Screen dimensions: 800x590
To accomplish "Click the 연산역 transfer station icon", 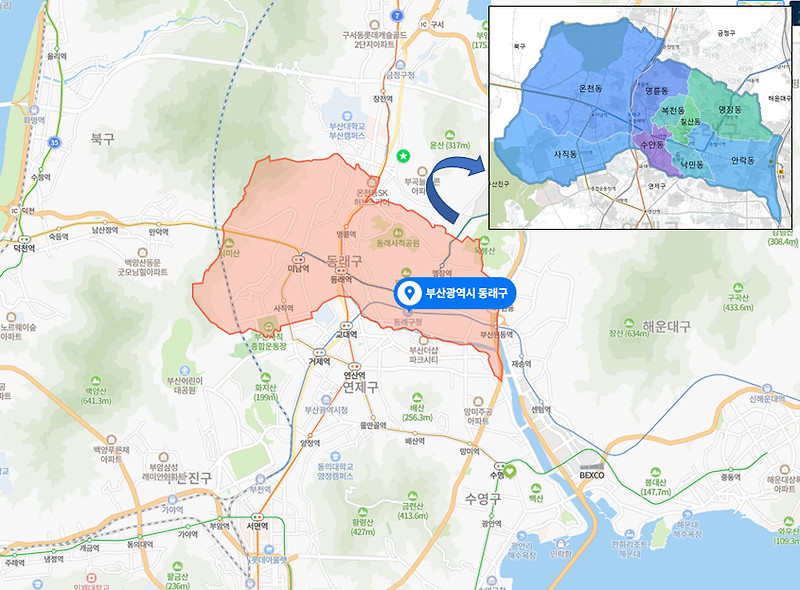I will point(354,366).
